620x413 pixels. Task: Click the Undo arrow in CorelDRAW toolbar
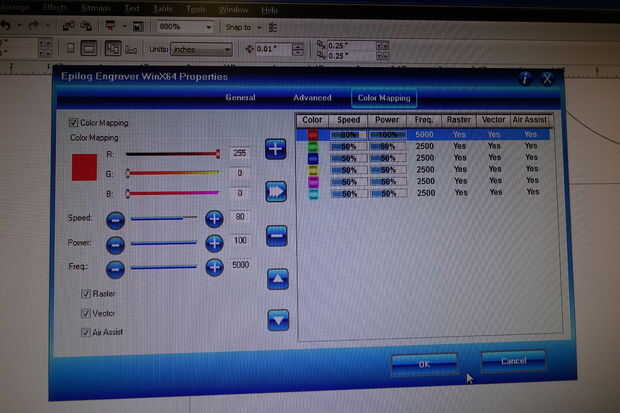(x=6, y=27)
